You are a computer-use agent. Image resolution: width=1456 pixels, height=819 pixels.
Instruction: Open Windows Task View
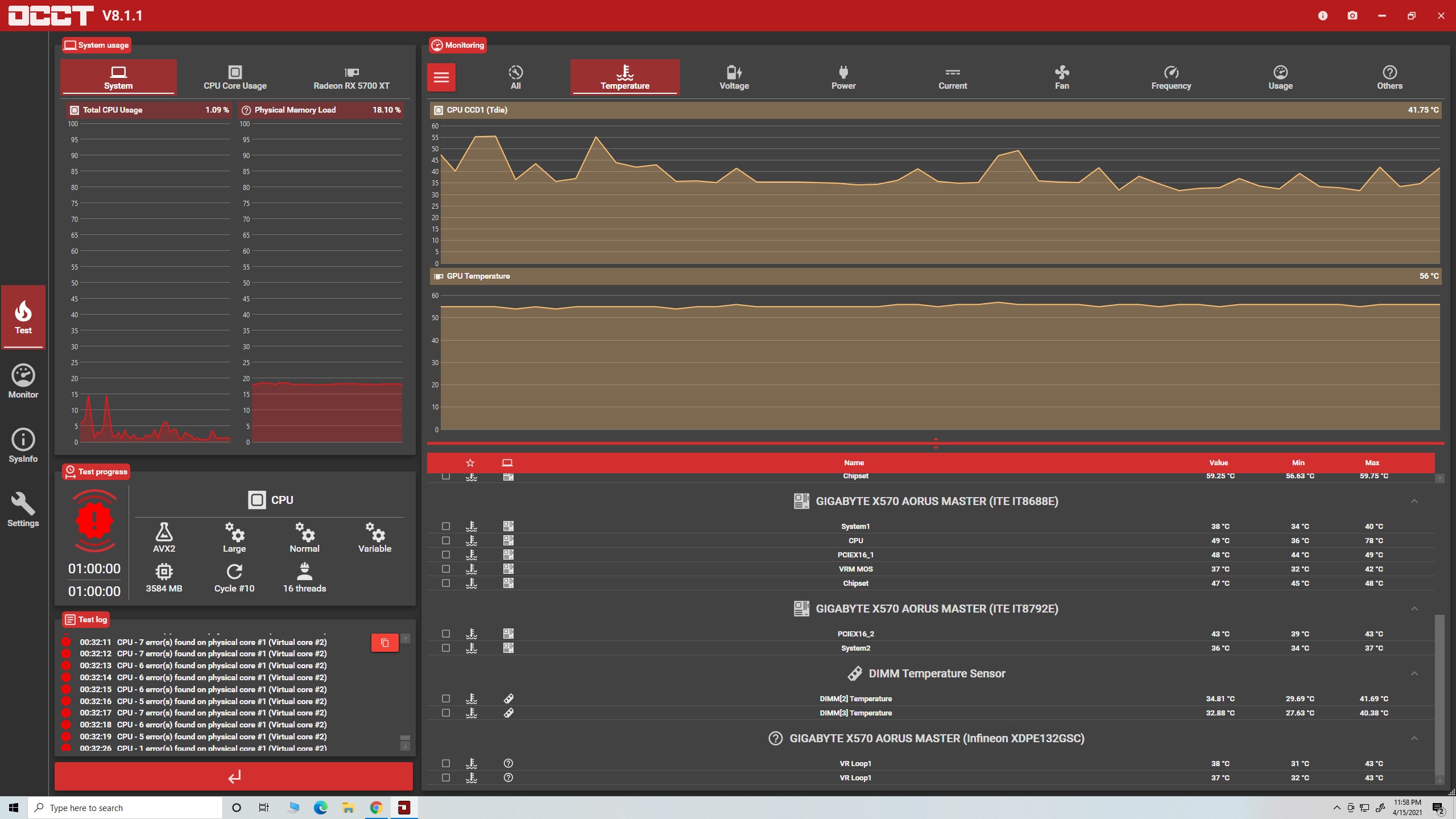(x=264, y=808)
